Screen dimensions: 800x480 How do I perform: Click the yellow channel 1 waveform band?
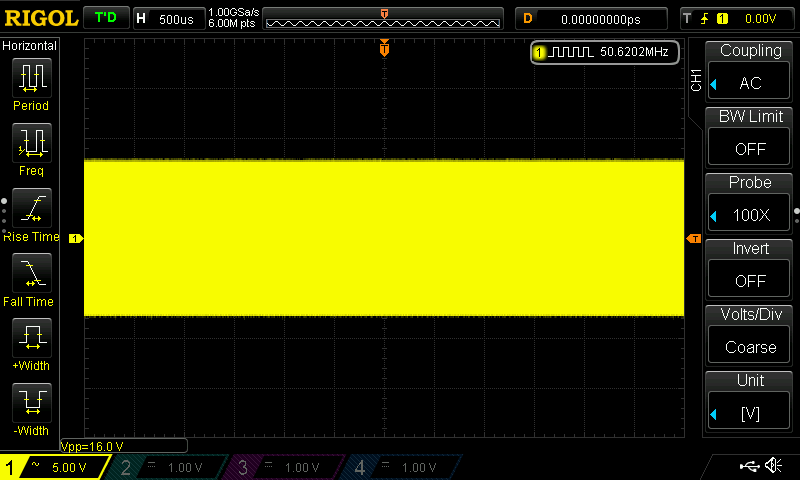tap(384, 238)
